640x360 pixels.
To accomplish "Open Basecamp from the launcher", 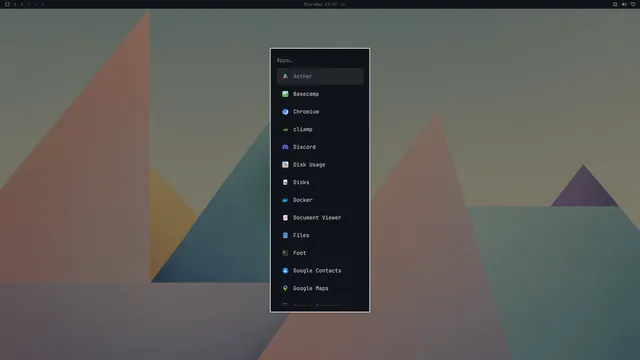I will tap(320, 94).
